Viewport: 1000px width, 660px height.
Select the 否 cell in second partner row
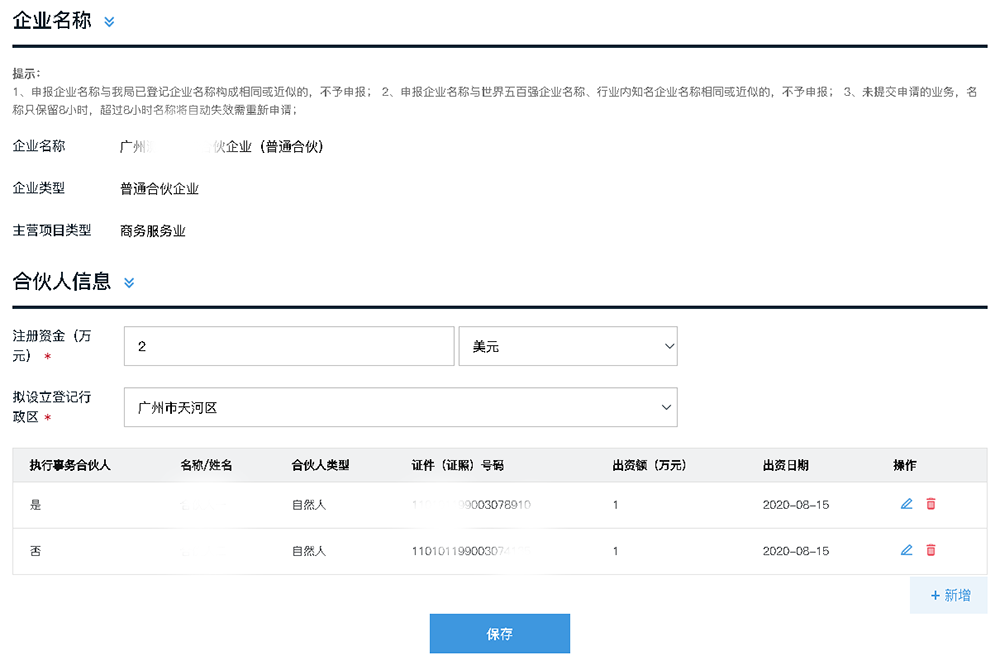pyautogui.click(x=35, y=550)
